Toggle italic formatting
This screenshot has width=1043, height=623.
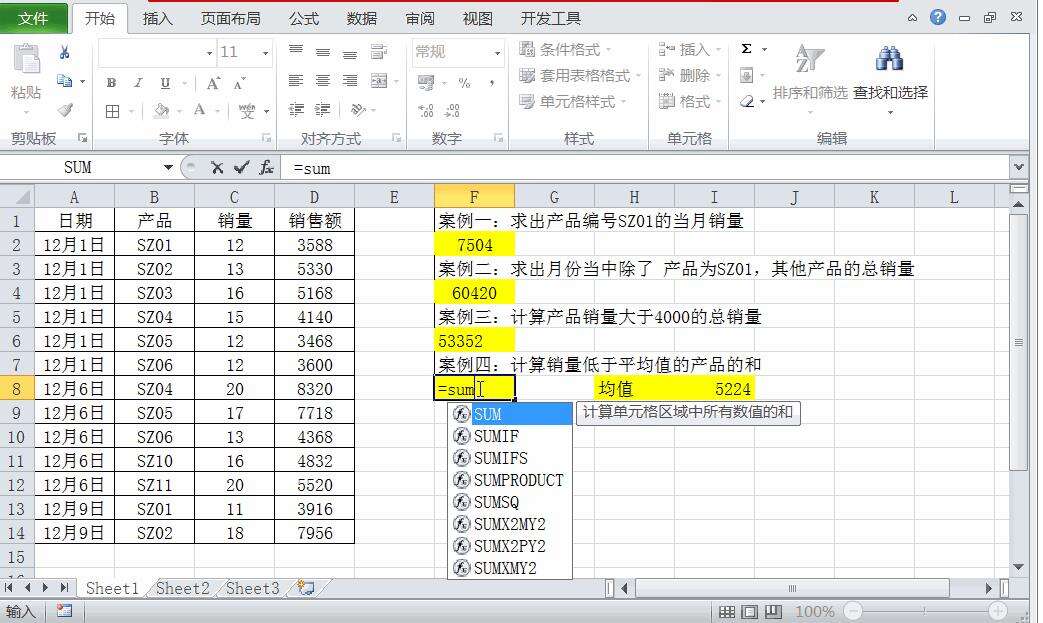pos(138,83)
